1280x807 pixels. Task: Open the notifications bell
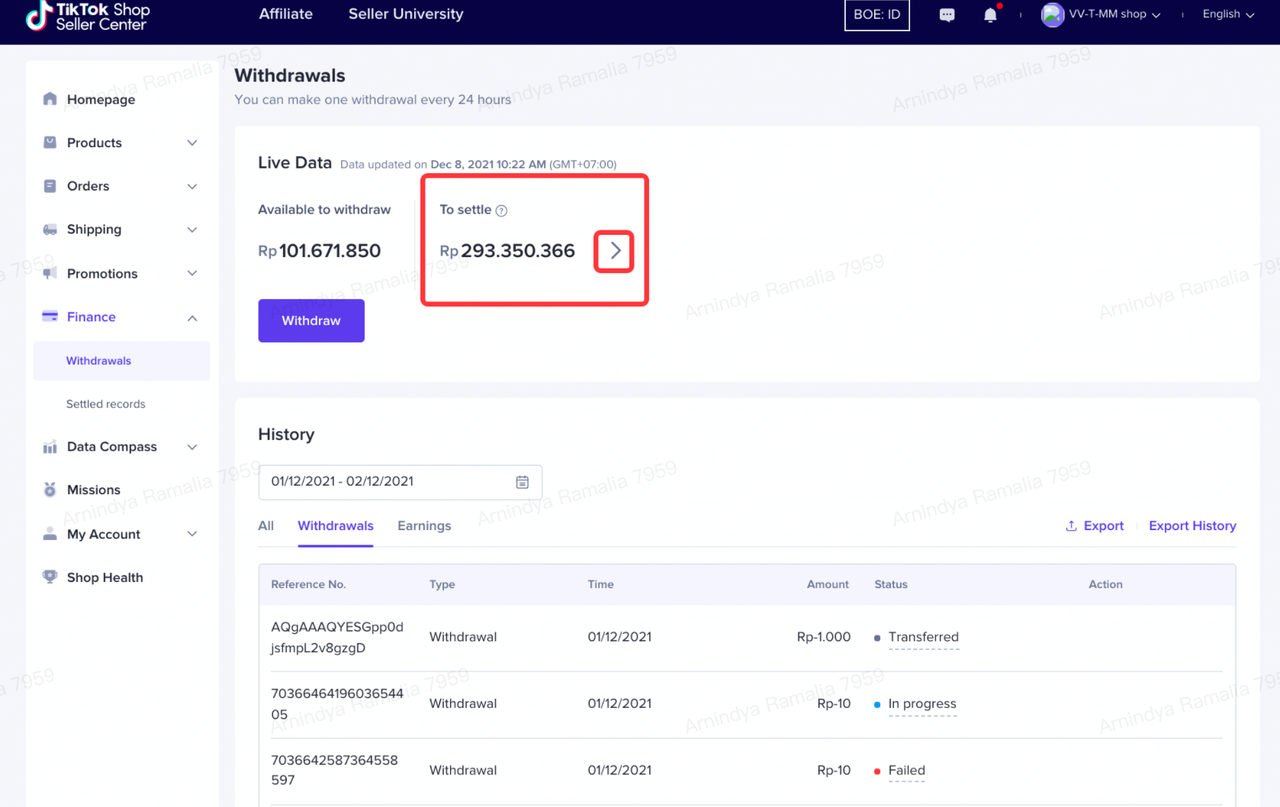[x=990, y=15]
